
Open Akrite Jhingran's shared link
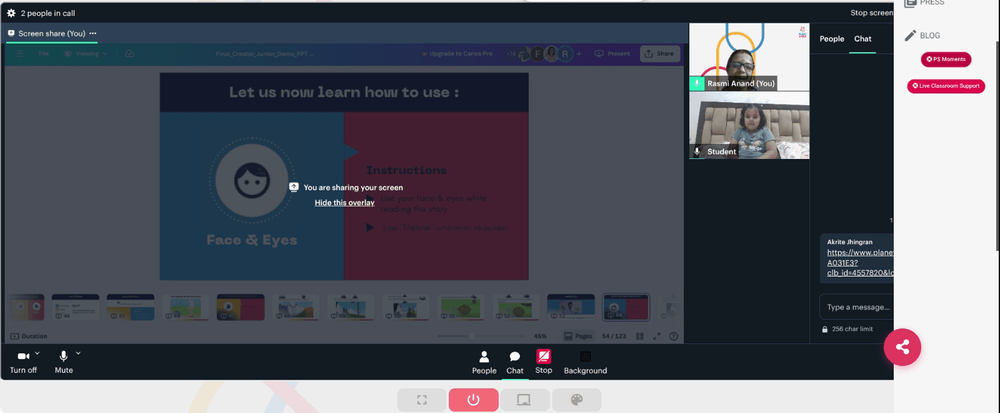[860, 263]
